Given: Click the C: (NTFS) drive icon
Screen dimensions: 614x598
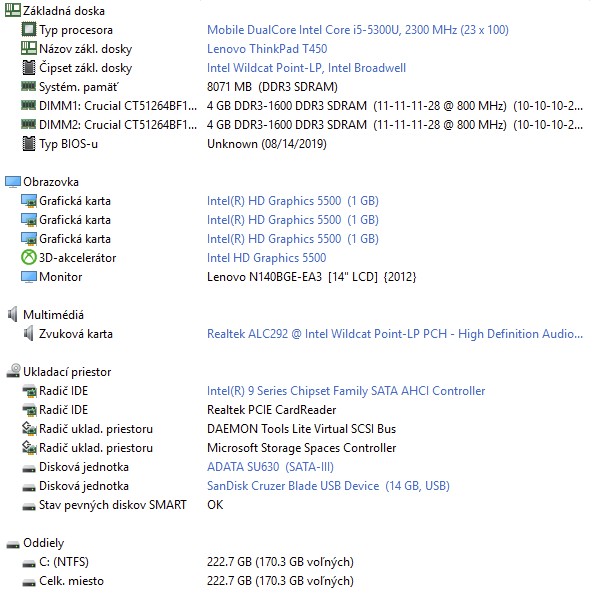Looking at the screenshot, I should 29,564.
